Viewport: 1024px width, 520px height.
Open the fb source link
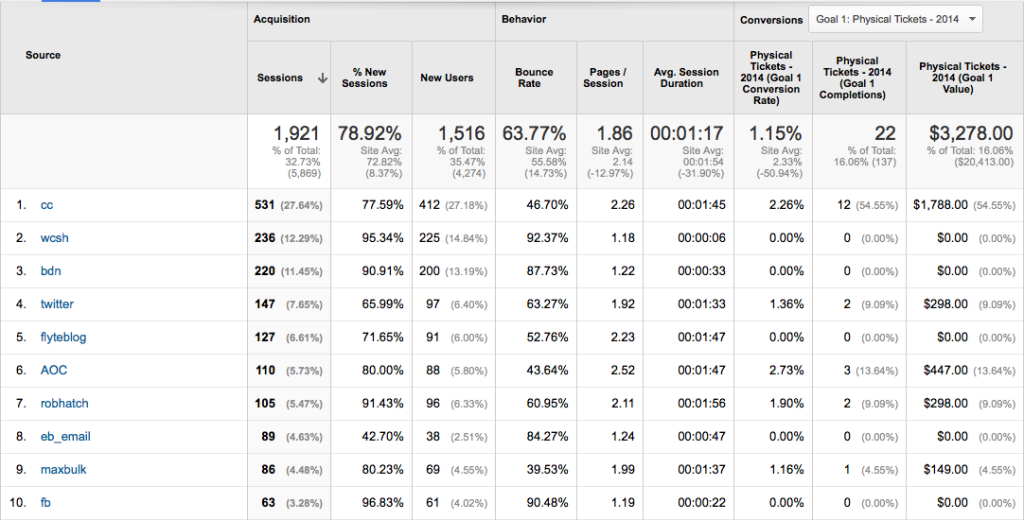pyautogui.click(x=45, y=503)
